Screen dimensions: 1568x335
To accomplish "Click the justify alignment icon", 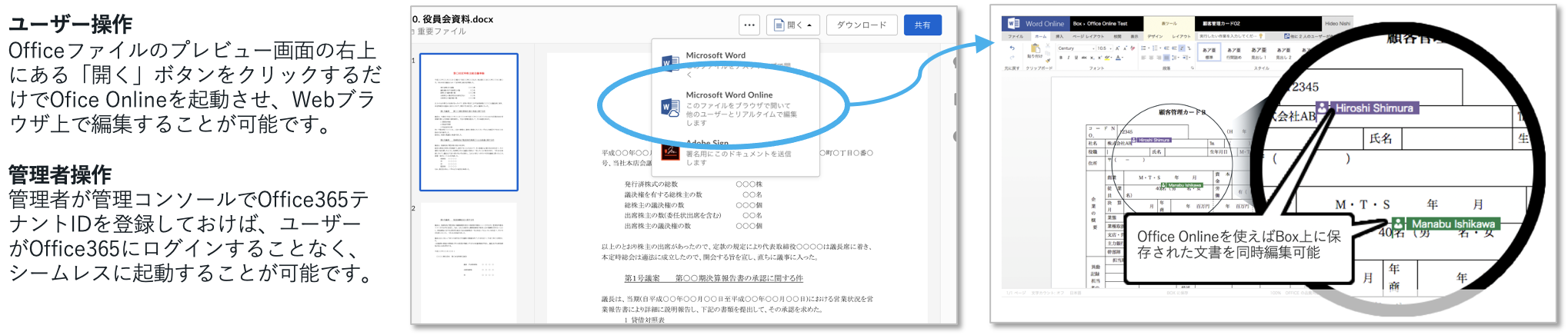I will tap(1166, 58).
